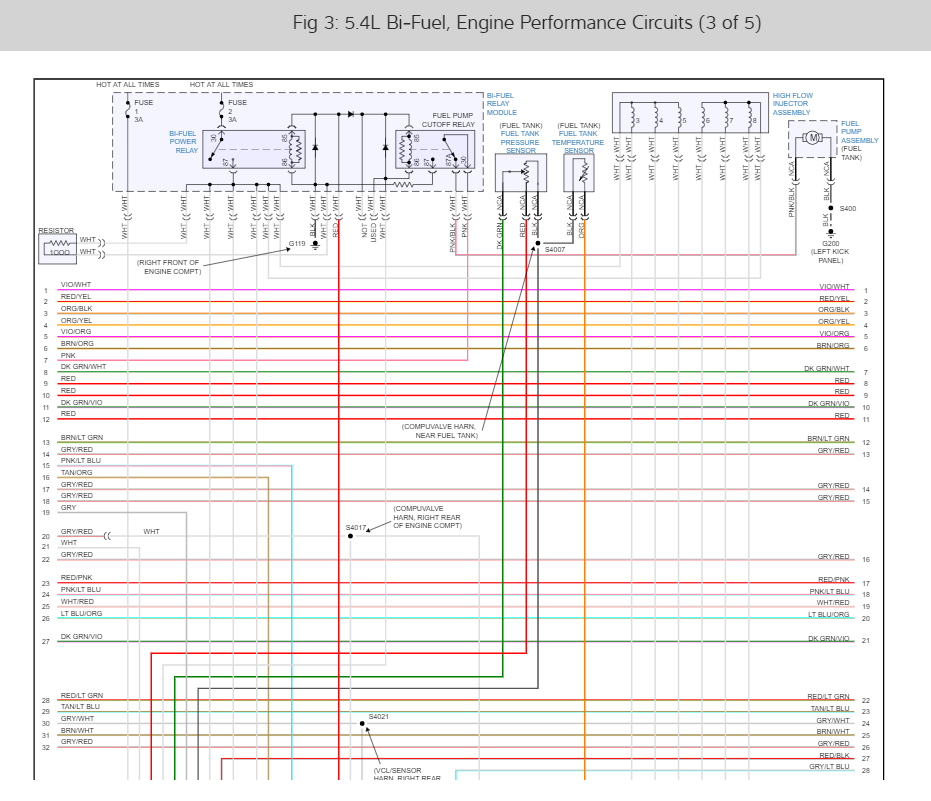Screen dimensions: 931x801
Task: Click the S4021 text label
Action: (x=379, y=717)
